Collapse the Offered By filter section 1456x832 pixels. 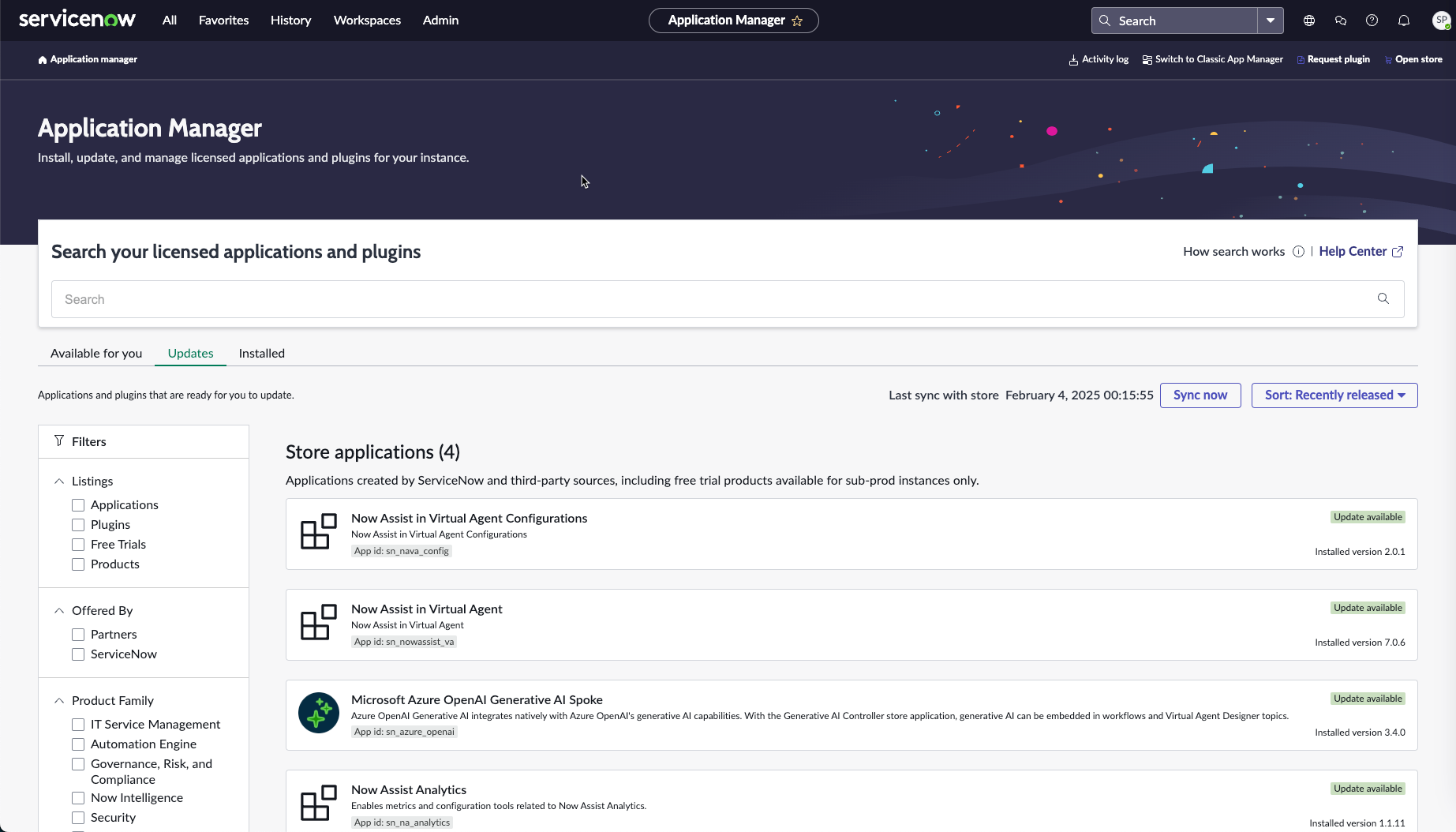point(59,610)
